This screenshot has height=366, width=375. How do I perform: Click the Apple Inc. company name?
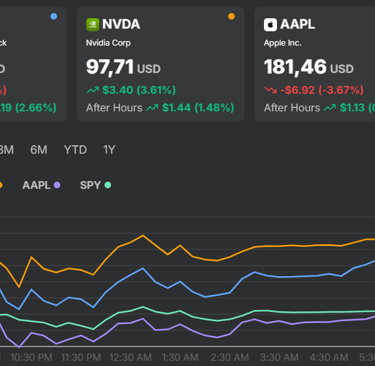(x=283, y=43)
